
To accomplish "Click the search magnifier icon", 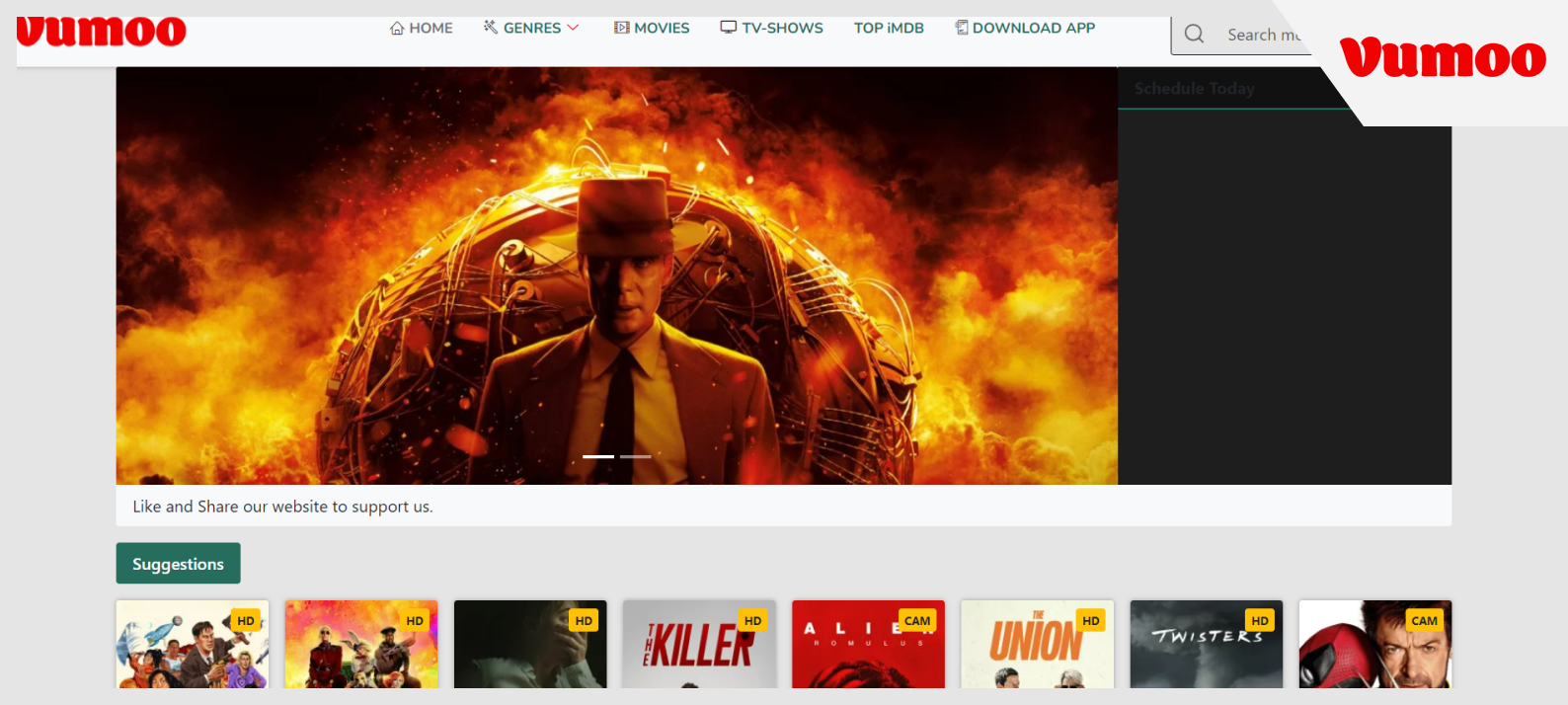I will tap(1194, 35).
